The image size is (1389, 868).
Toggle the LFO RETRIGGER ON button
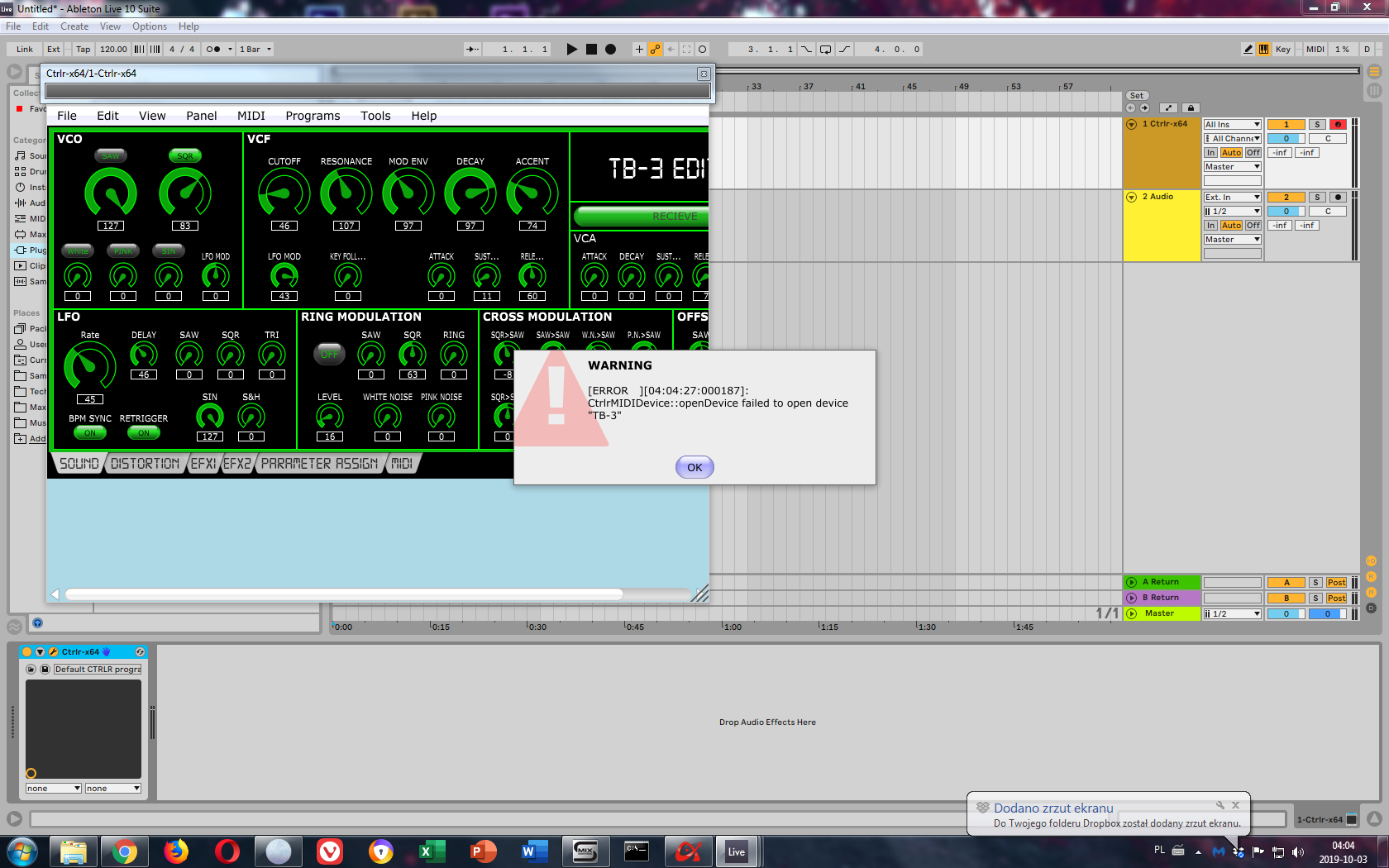coord(144,432)
